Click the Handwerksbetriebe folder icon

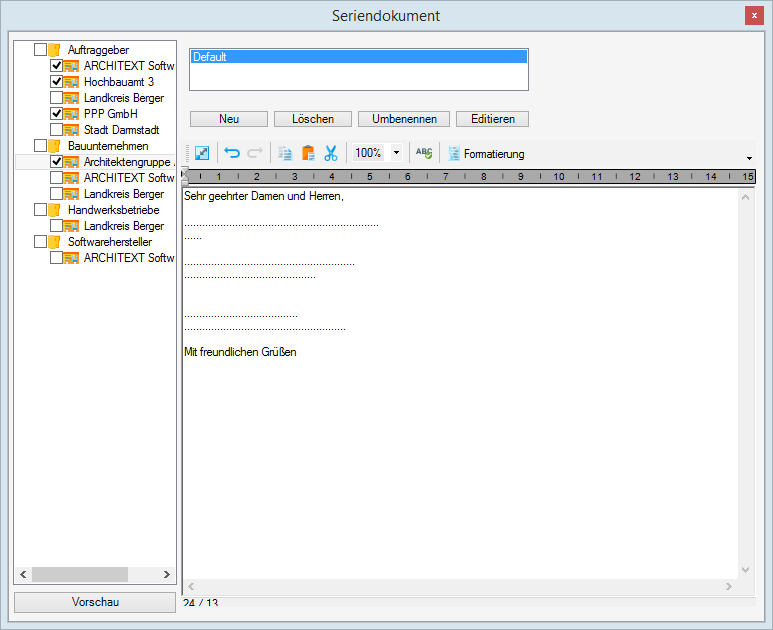click(x=54, y=210)
